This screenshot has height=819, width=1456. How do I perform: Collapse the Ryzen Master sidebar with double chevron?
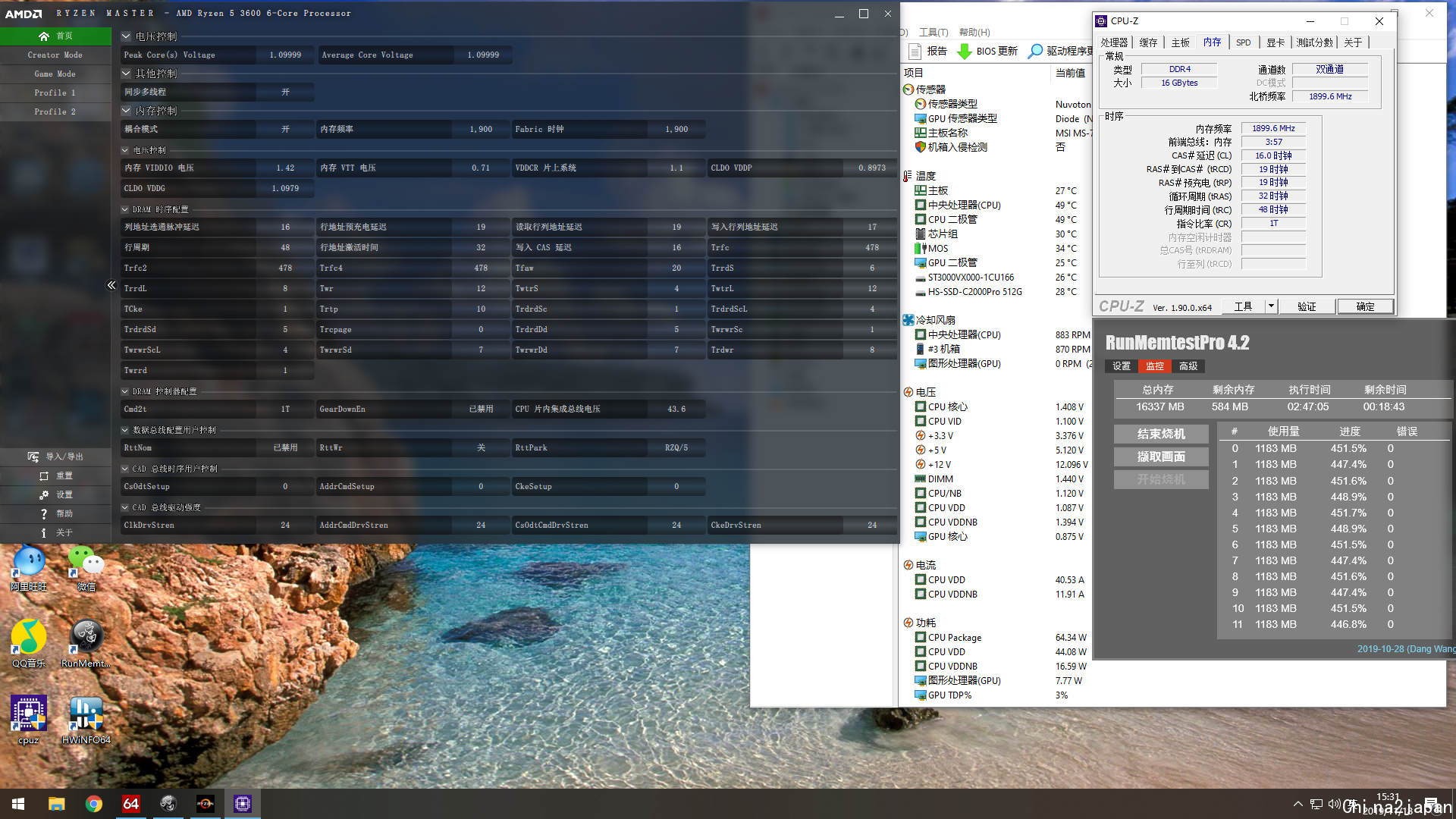[x=111, y=285]
